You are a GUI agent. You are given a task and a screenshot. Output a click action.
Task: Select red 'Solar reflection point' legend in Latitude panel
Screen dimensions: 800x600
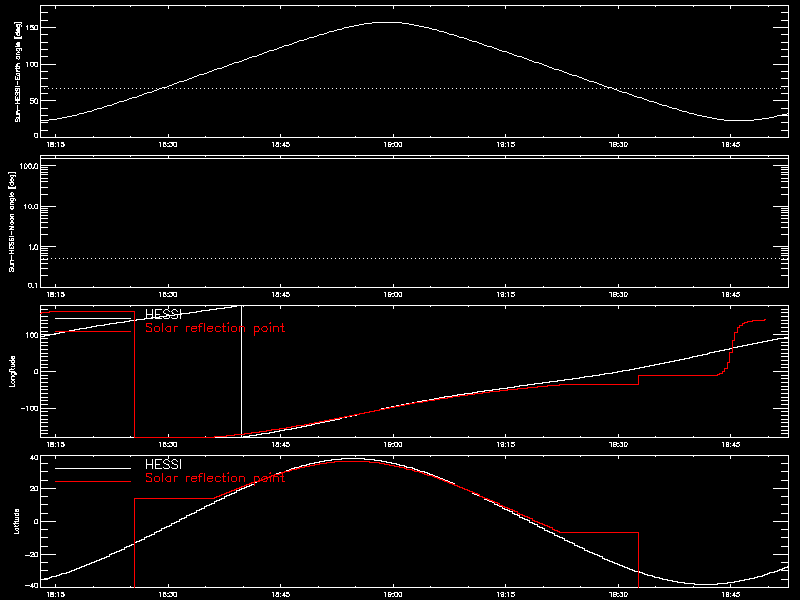click(x=215, y=478)
